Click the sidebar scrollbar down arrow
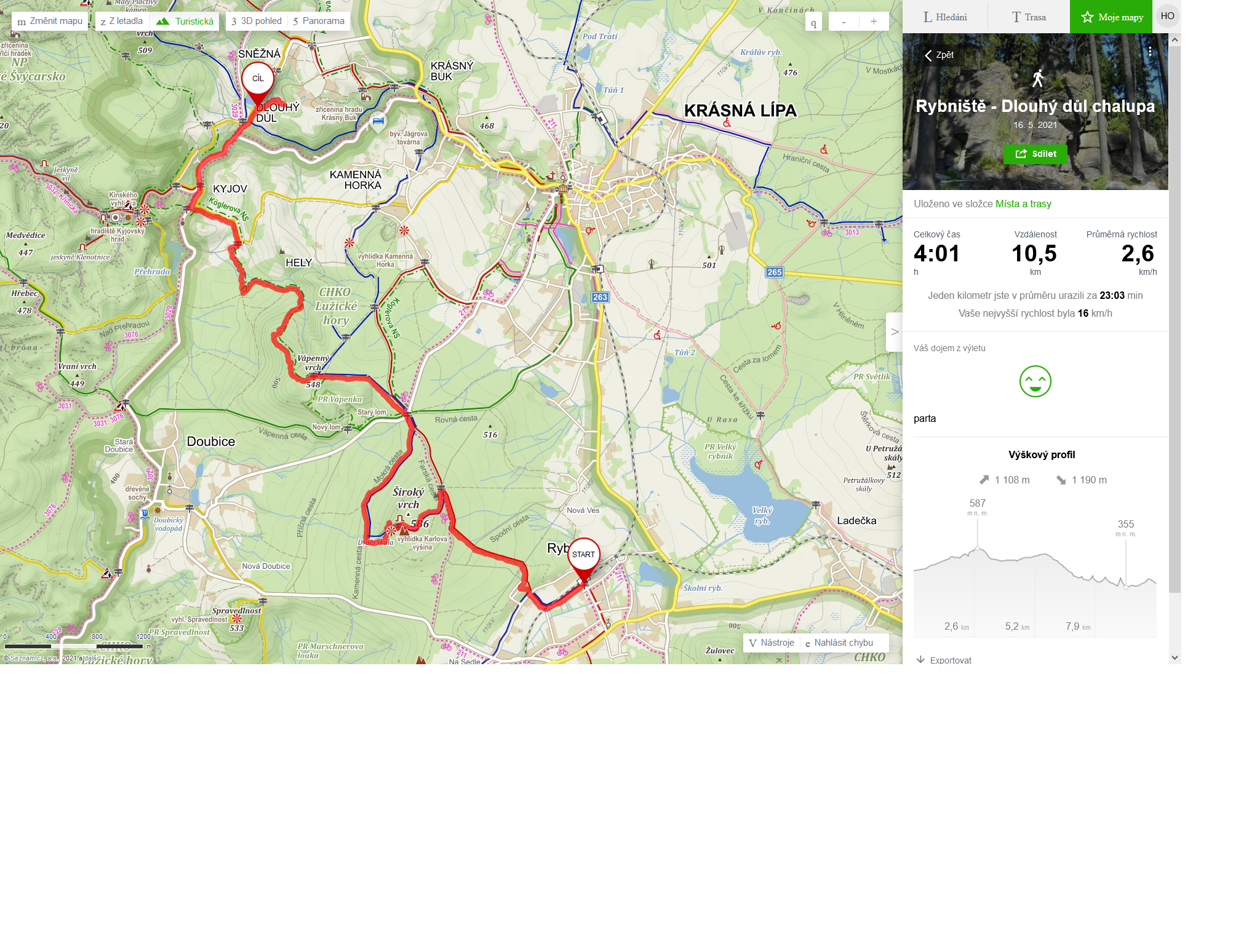The image size is (1233, 952). click(1175, 657)
